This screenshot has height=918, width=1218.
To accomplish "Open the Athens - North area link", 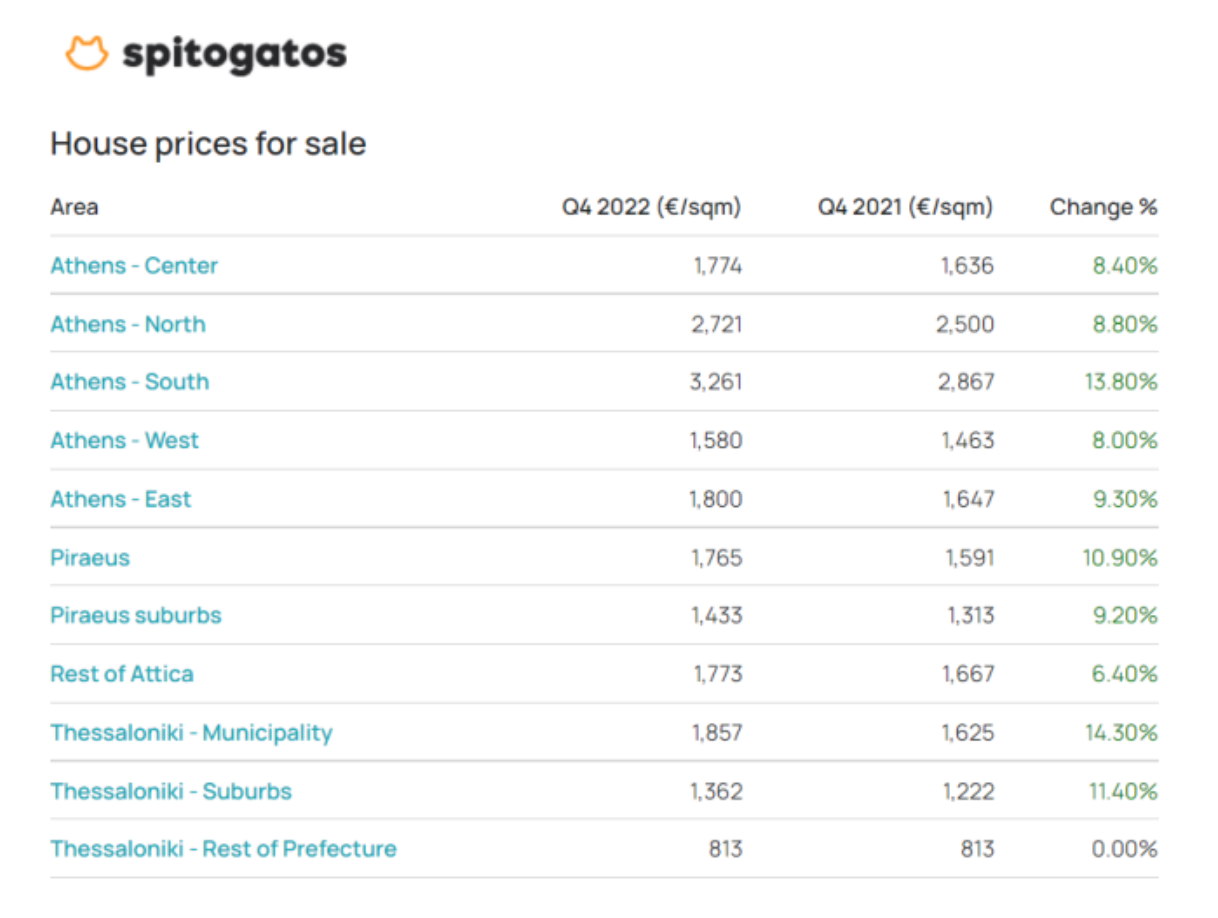I will point(128,324).
